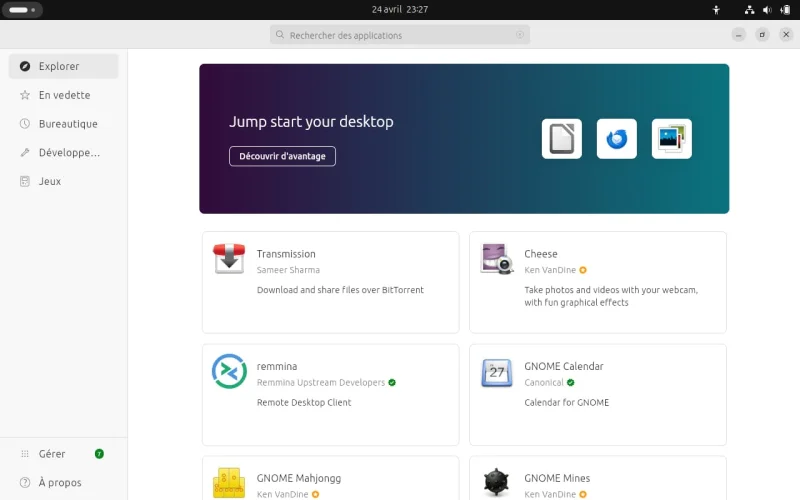
Task: Open the GNOME Mines app title
Action: point(557,478)
